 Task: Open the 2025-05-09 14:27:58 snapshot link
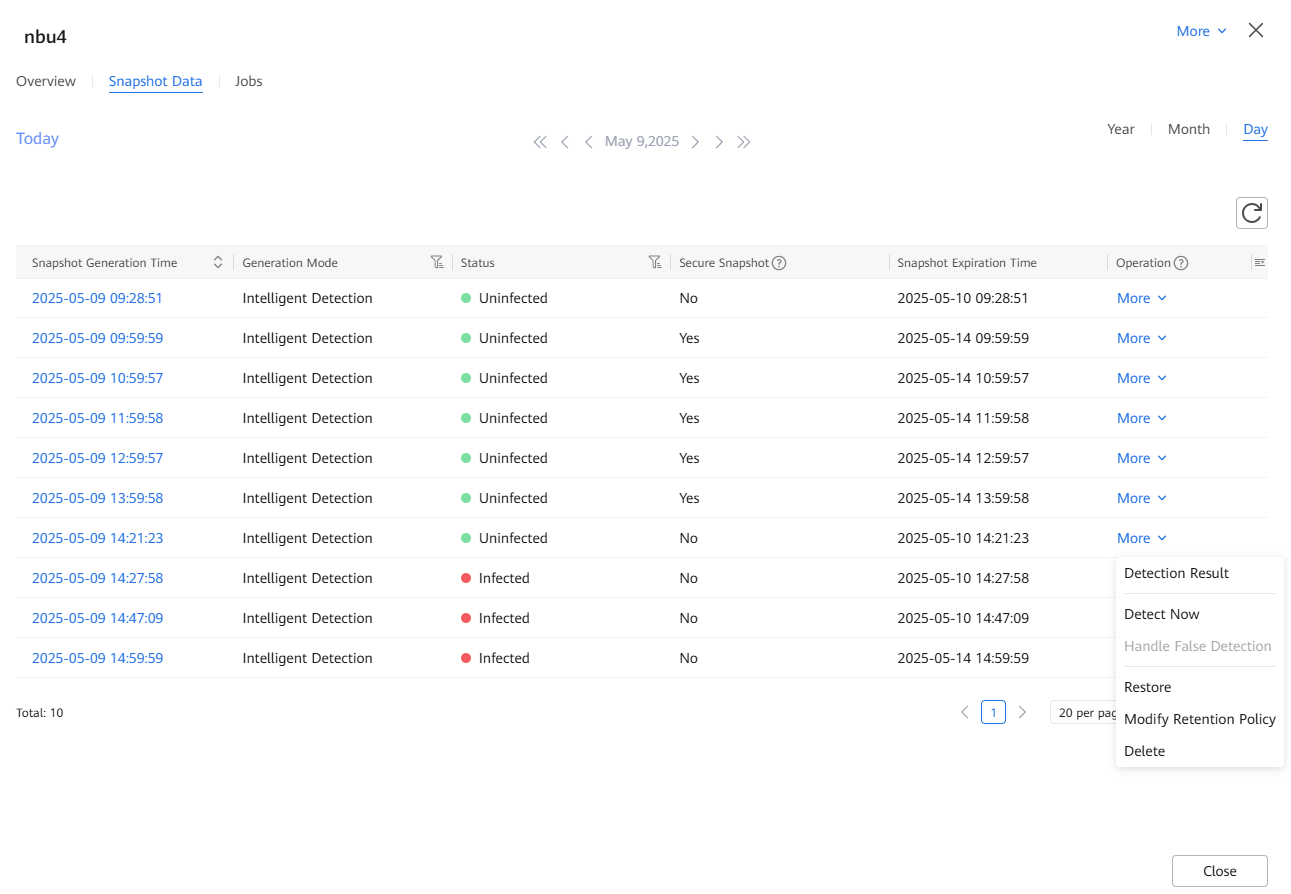[x=97, y=578]
